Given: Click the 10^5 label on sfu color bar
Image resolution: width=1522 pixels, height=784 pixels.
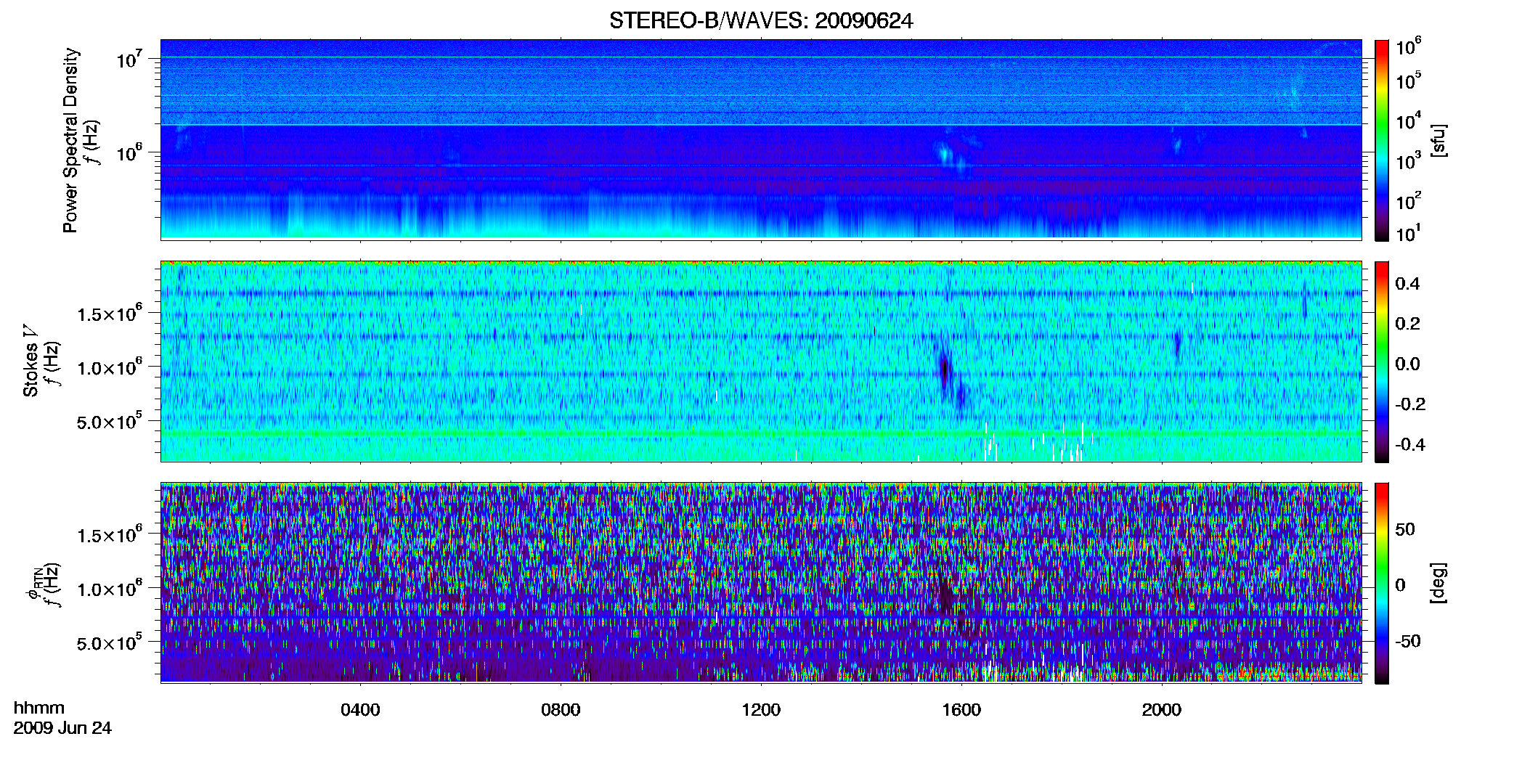Looking at the screenshot, I should (x=1409, y=80).
